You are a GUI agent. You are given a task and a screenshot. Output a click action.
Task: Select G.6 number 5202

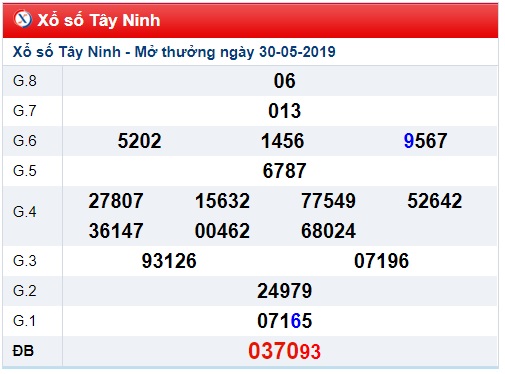coord(139,141)
